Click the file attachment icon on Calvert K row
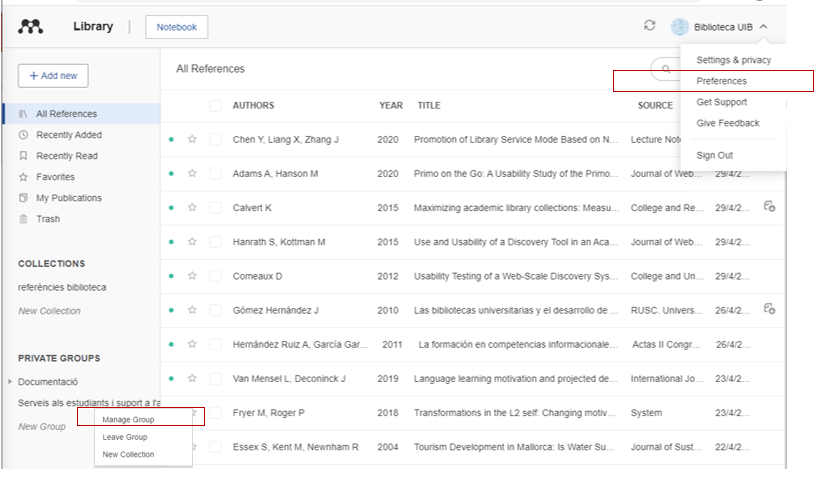 point(769,206)
